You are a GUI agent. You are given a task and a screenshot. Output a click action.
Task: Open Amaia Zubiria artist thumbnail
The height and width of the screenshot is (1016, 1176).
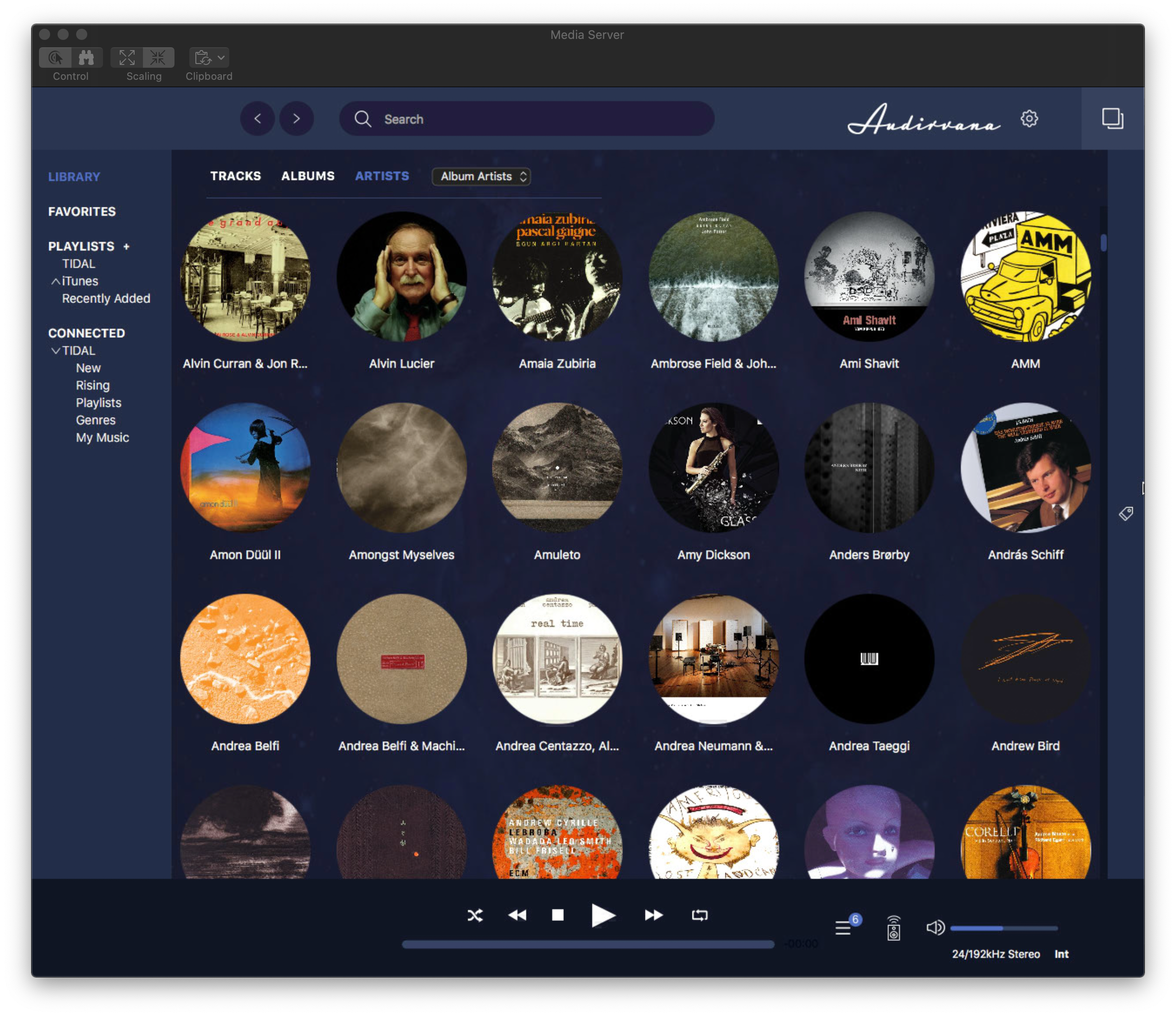[557, 277]
